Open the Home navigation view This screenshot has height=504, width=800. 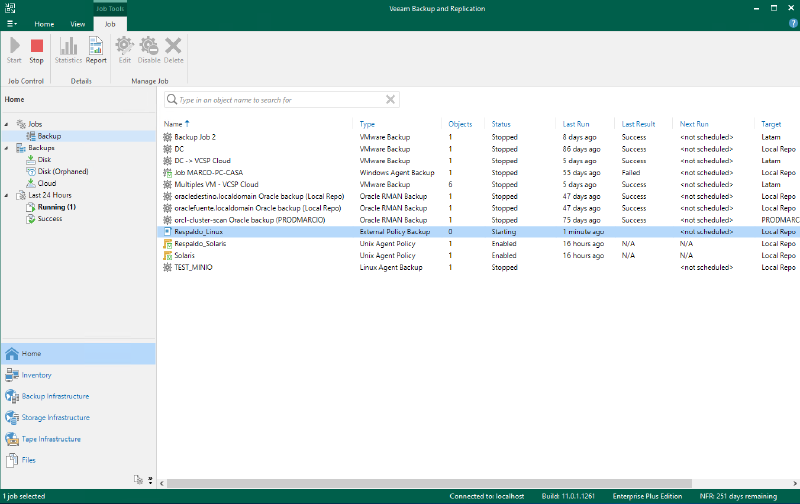(x=79, y=354)
